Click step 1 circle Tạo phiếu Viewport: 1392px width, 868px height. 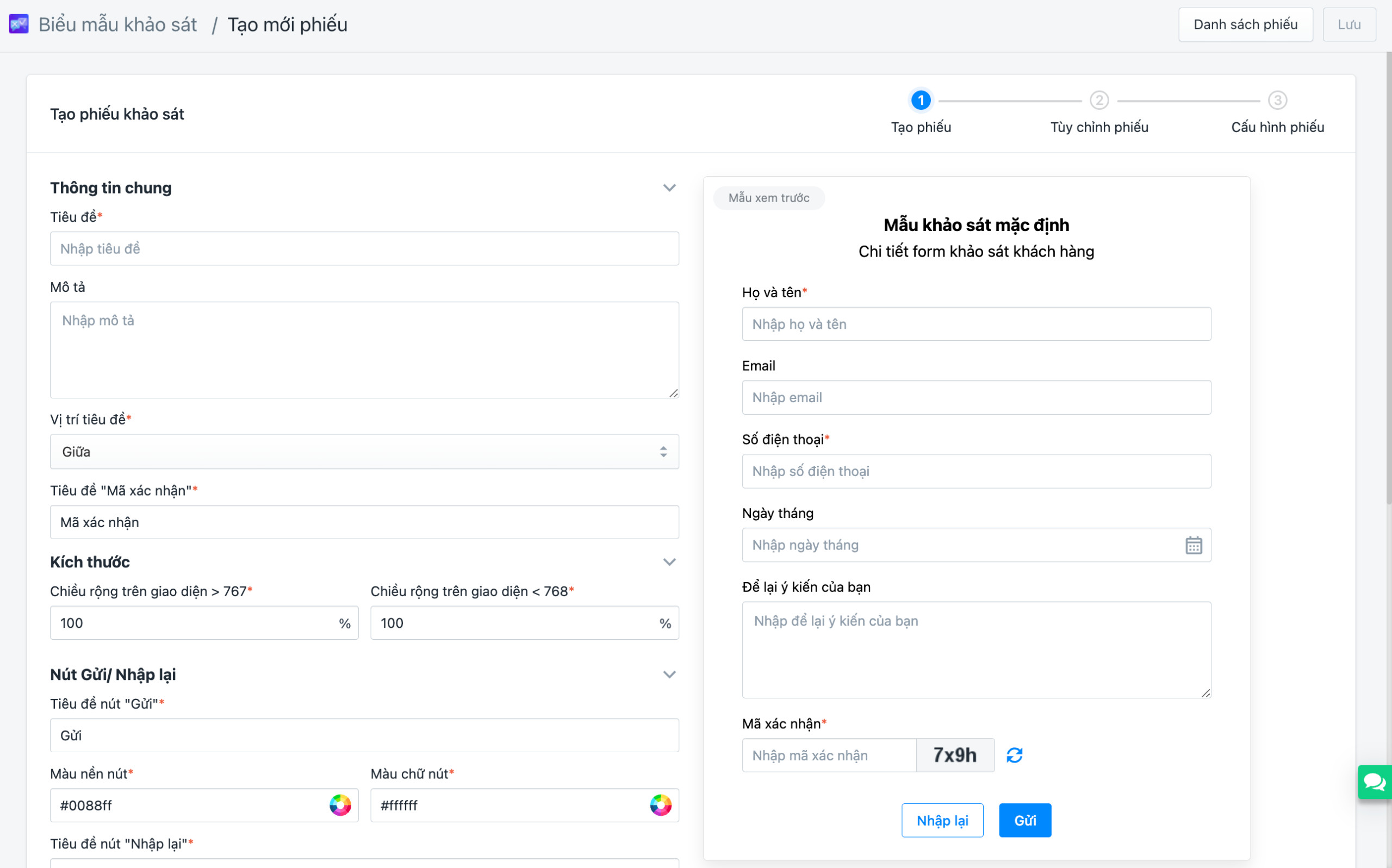pos(921,101)
